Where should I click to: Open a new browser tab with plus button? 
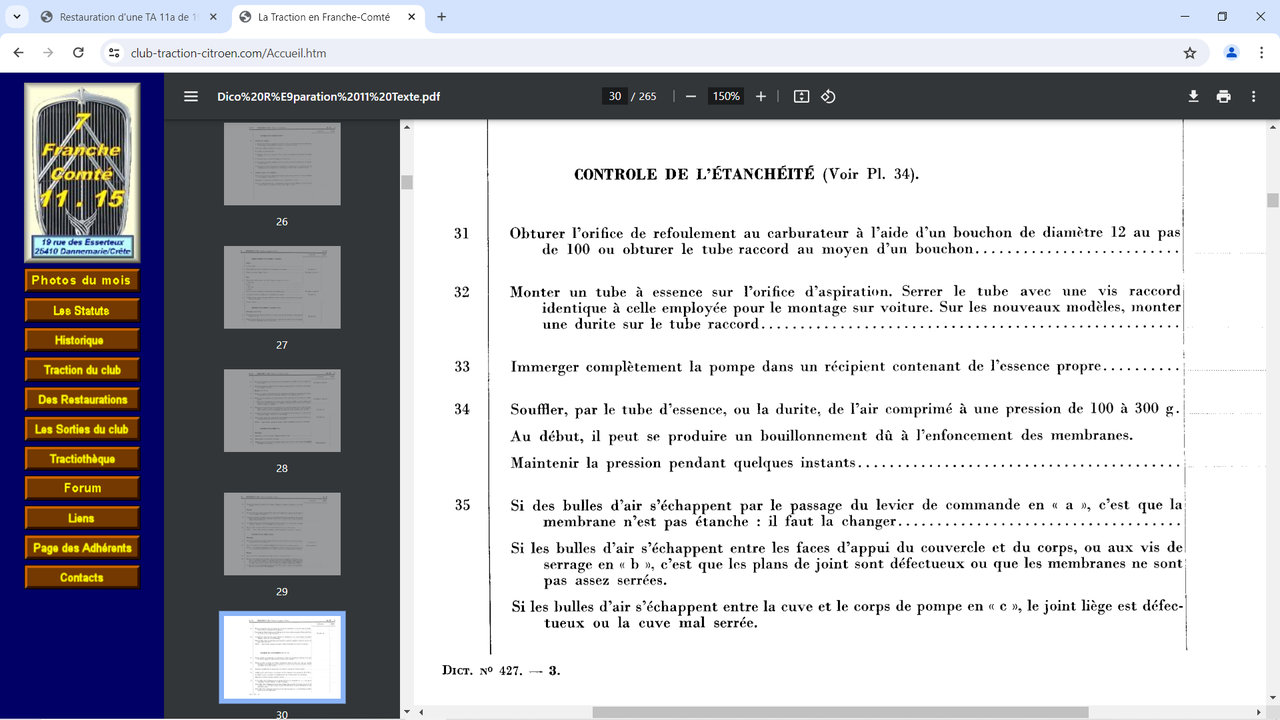coord(441,16)
